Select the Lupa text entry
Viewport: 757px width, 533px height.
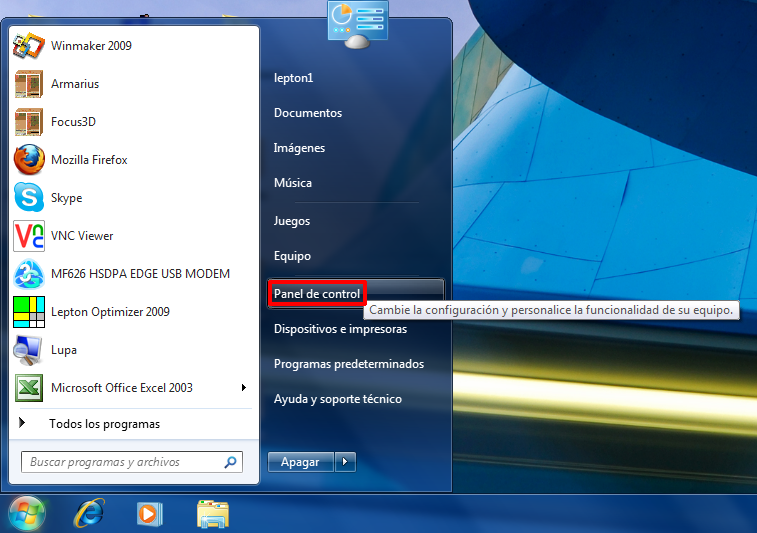click(64, 350)
